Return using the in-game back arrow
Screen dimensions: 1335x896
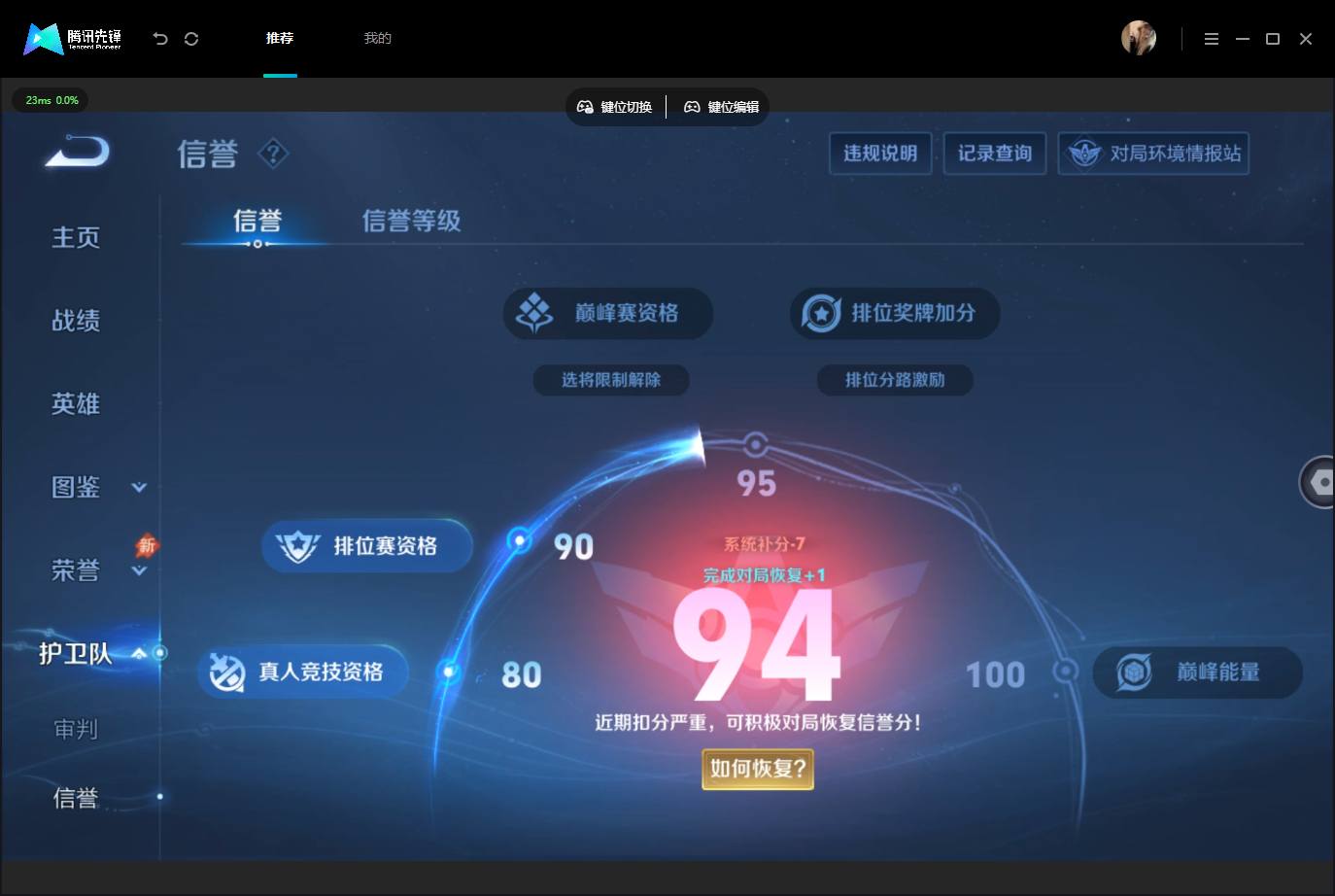(78, 152)
